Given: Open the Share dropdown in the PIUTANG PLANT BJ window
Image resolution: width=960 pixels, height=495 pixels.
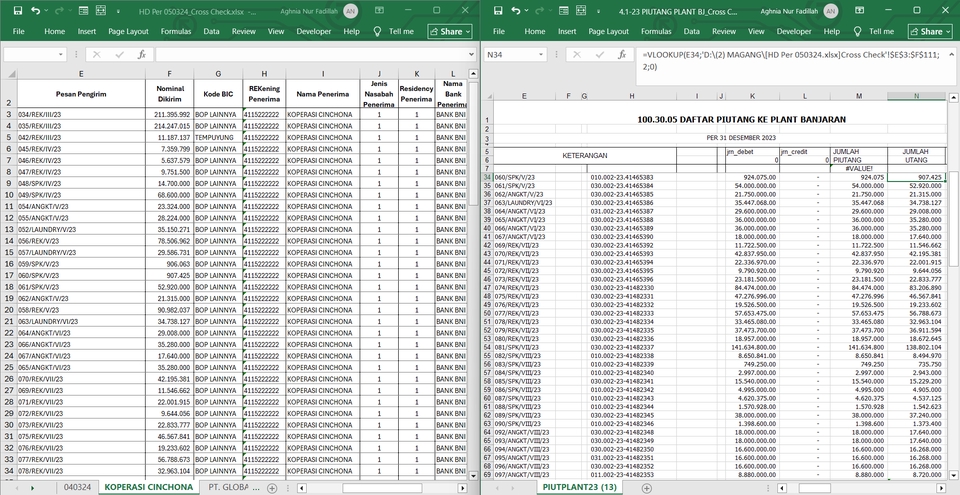Looking at the screenshot, I should [948, 31].
